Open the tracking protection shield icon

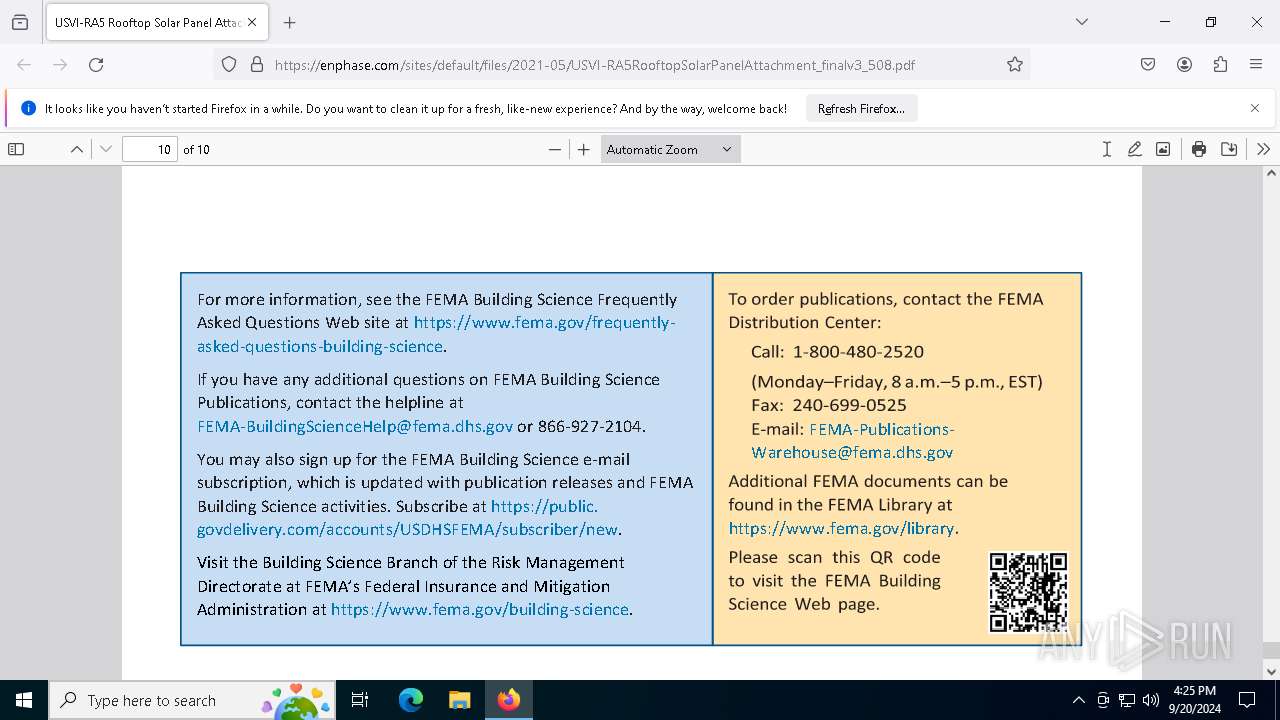(x=229, y=64)
